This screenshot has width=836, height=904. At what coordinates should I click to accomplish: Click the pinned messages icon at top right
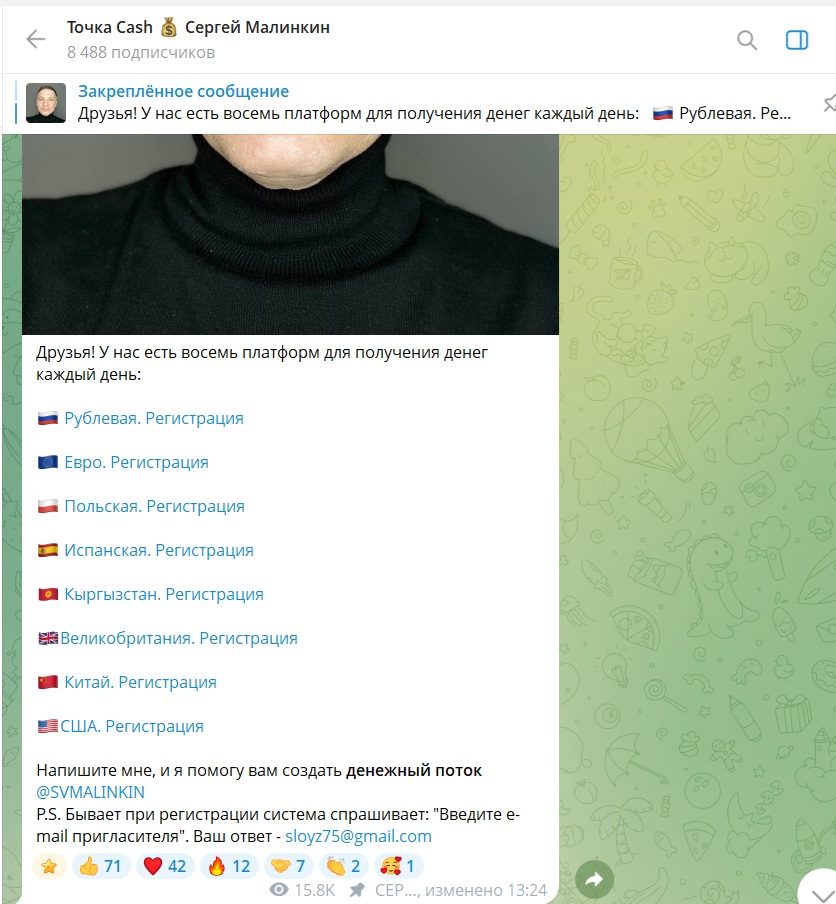pos(829,104)
